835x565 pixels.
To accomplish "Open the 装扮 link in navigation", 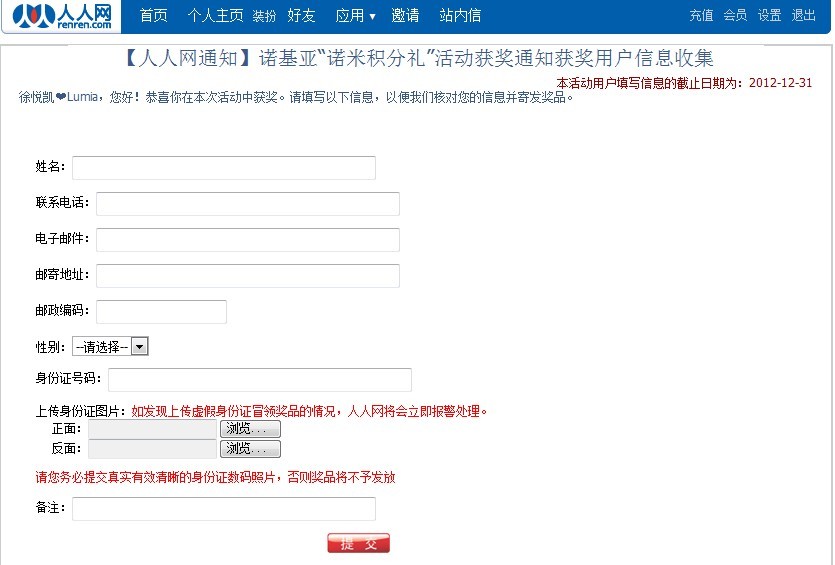I will coord(264,17).
